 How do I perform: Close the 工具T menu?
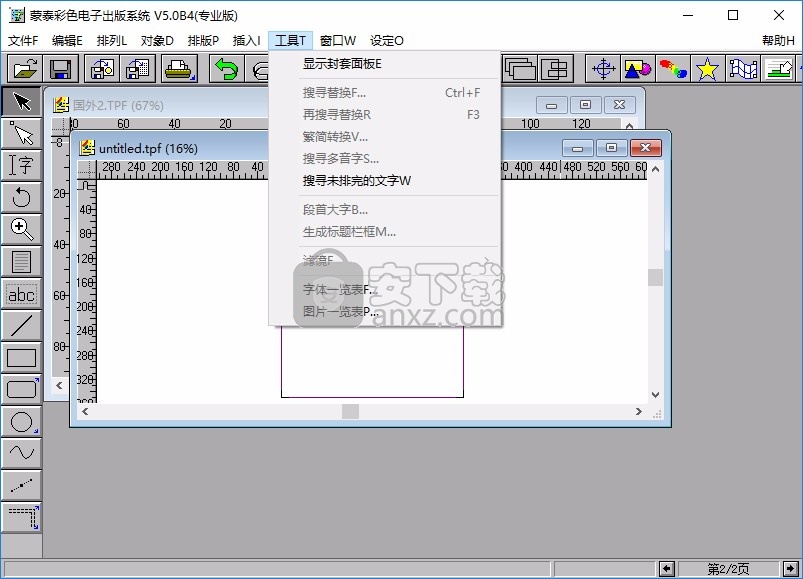tap(290, 40)
